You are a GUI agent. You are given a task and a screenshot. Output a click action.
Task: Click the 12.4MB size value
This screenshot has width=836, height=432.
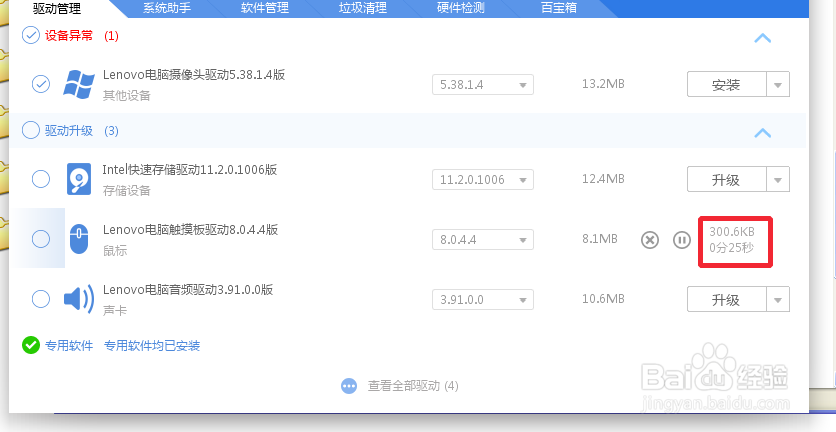click(603, 179)
